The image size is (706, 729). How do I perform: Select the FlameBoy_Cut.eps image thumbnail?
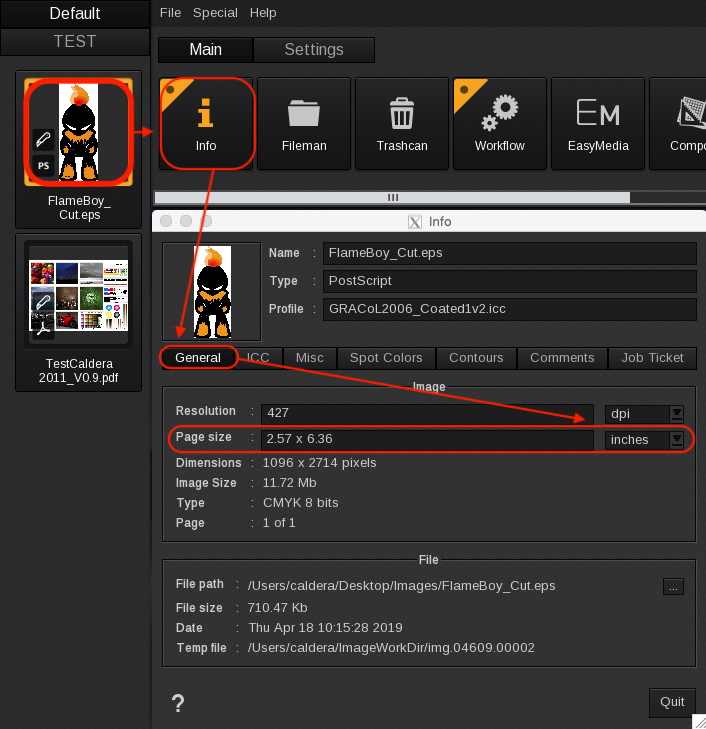coord(79,132)
